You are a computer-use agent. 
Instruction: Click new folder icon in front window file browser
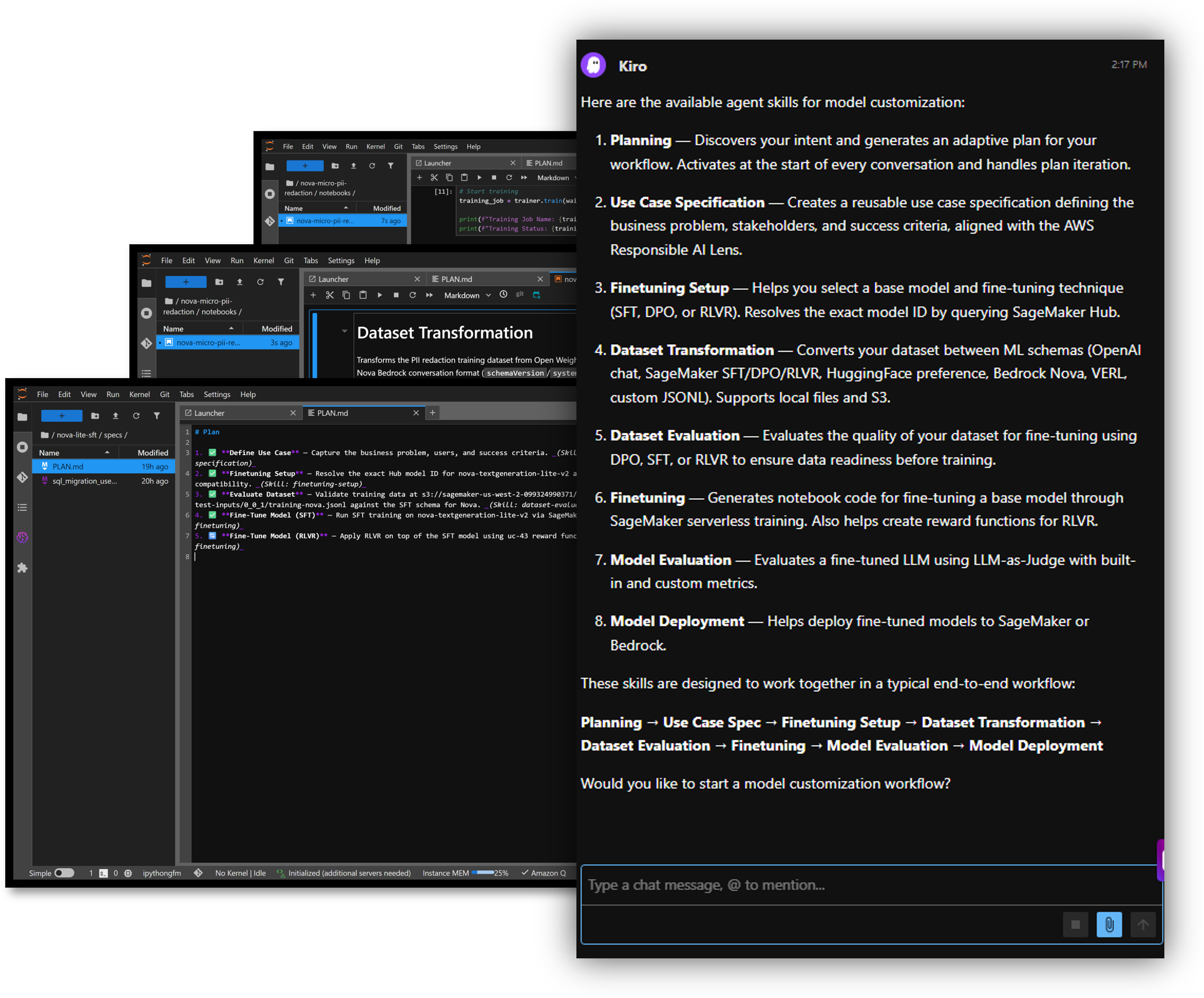[95, 415]
